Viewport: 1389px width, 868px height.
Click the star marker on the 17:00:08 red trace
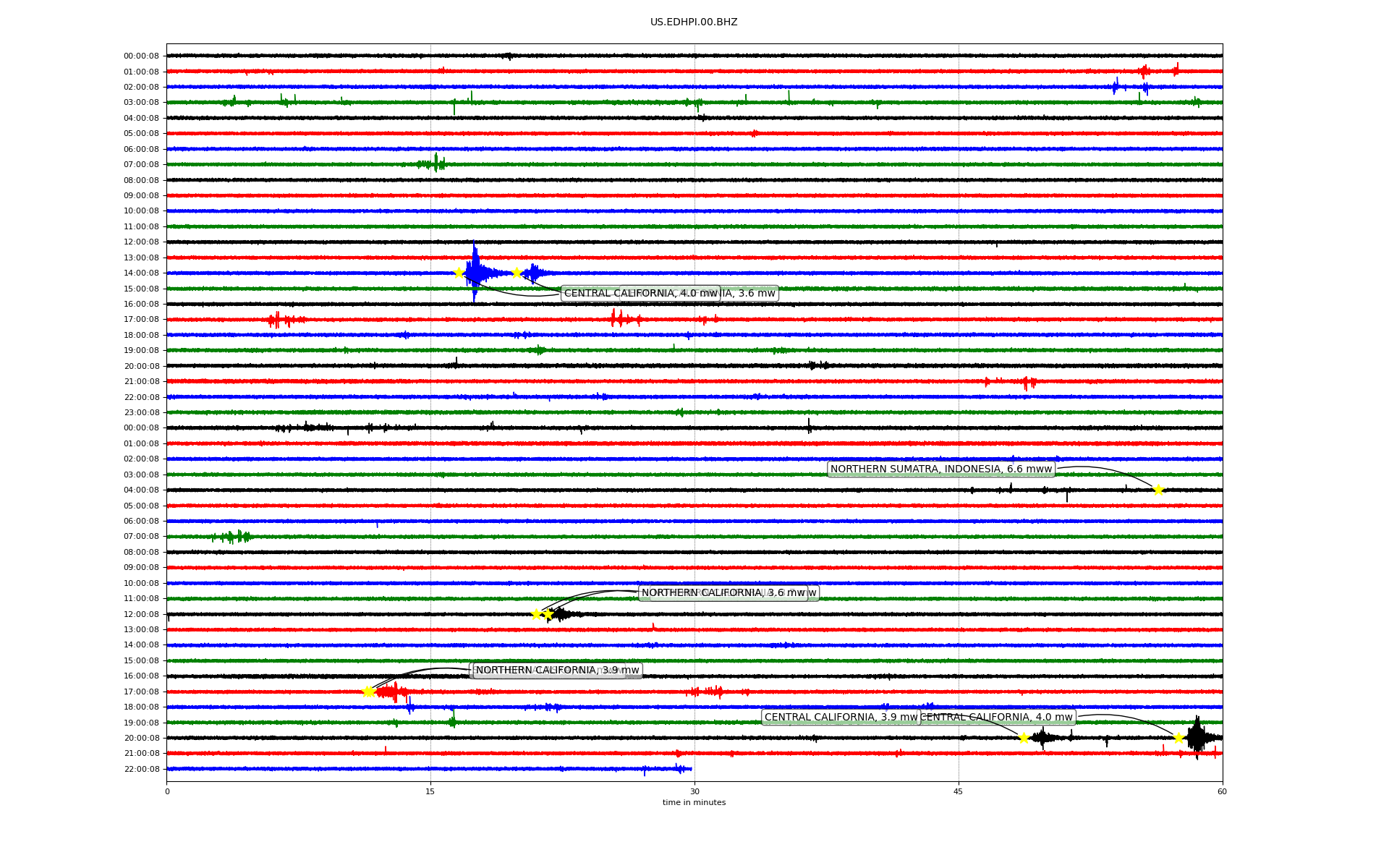[x=368, y=692]
